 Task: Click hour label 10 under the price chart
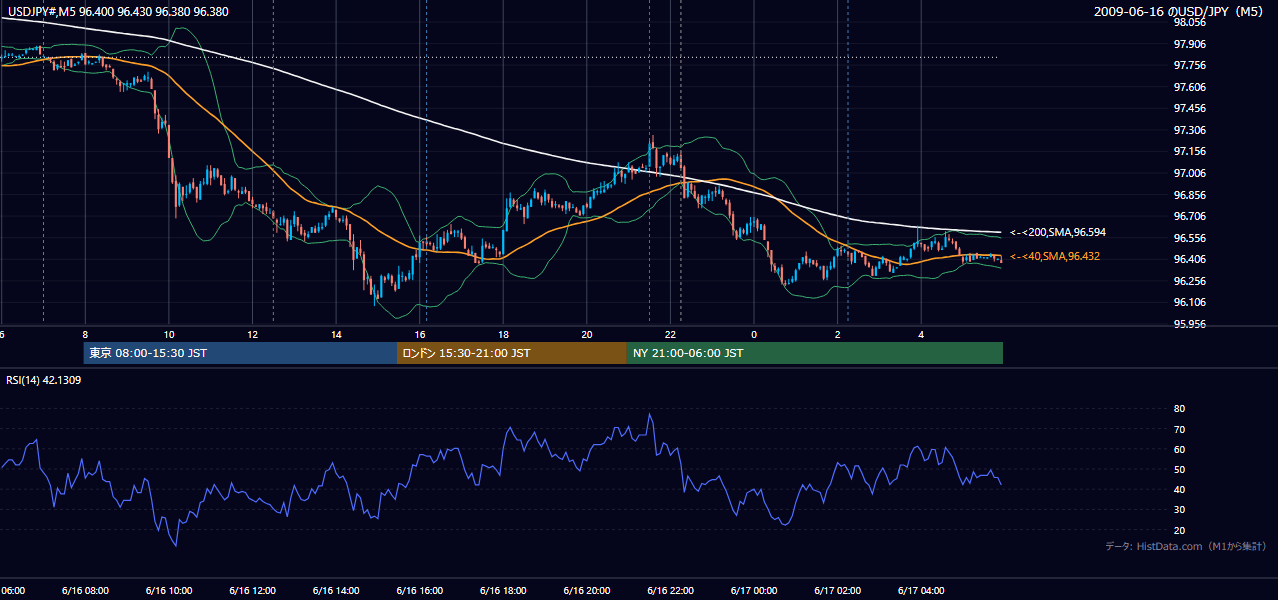pyautogui.click(x=169, y=334)
